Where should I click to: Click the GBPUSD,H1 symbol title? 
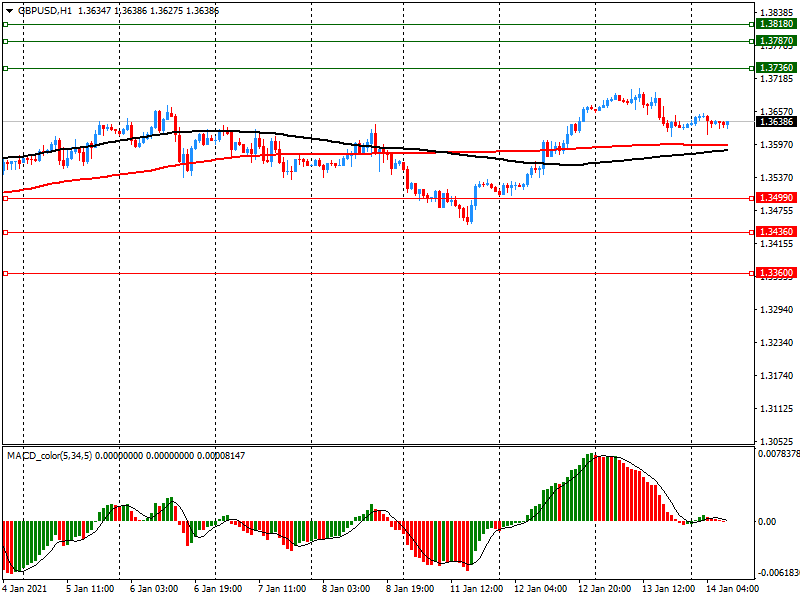45,10
